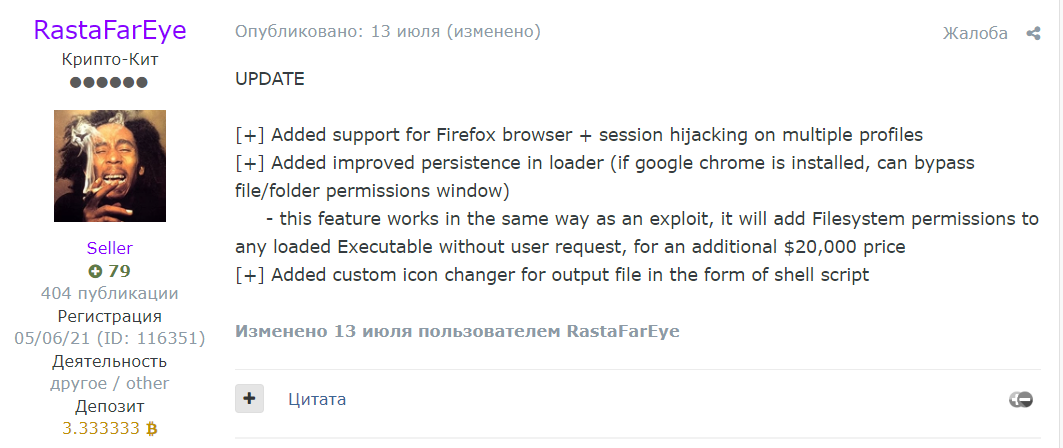The width and height of the screenshot is (1063, 448).
Task: Open the 404 публикации post count
Action: tap(110, 293)
